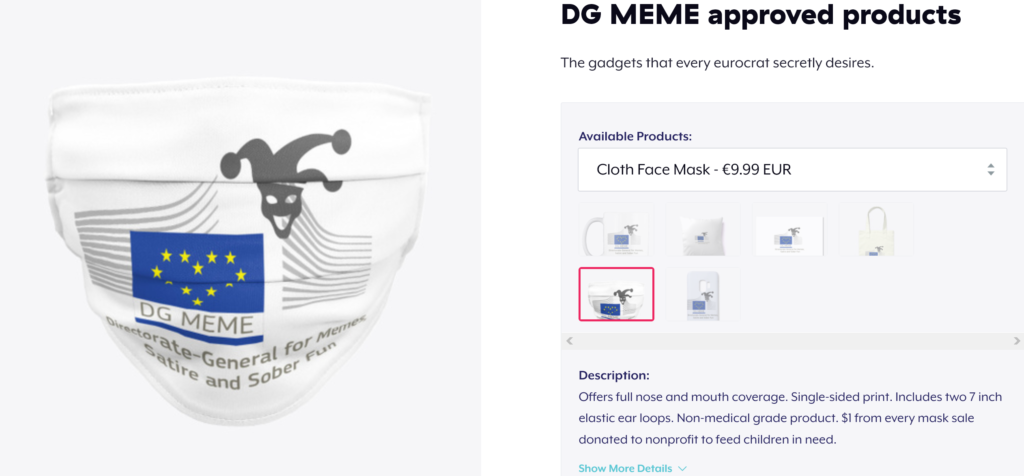
Task: Select the highlighted face mask thumbnail
Action: 616,294
